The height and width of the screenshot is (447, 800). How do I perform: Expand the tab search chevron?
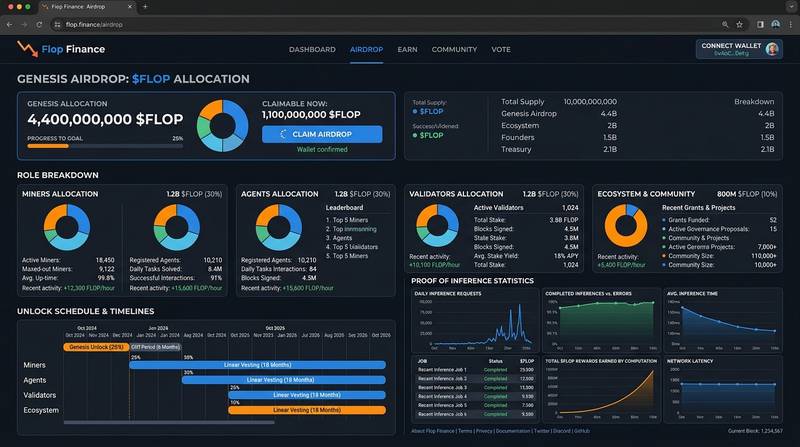pyautogui.click(x=791, y=7)
